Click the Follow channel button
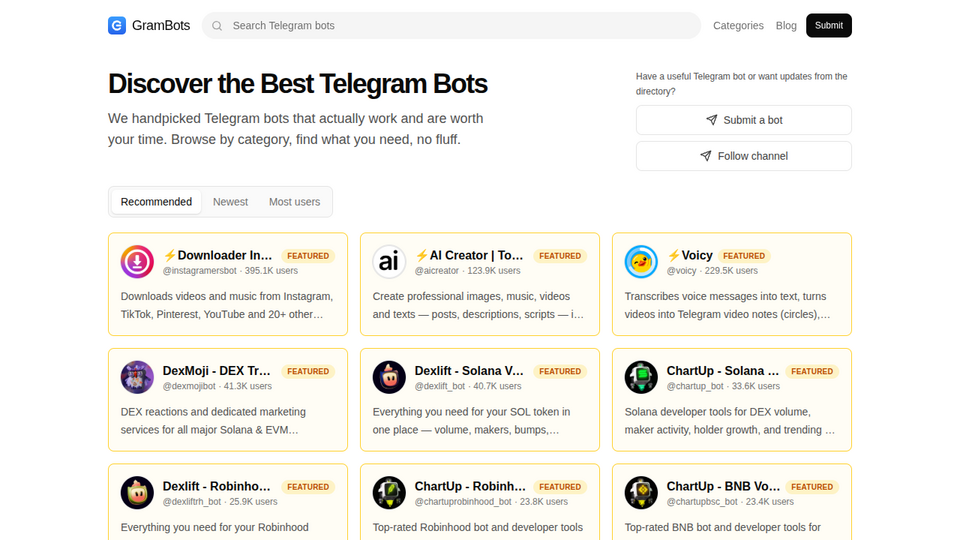This screenshot has width=960, height=540. click(x=744, y=156)
